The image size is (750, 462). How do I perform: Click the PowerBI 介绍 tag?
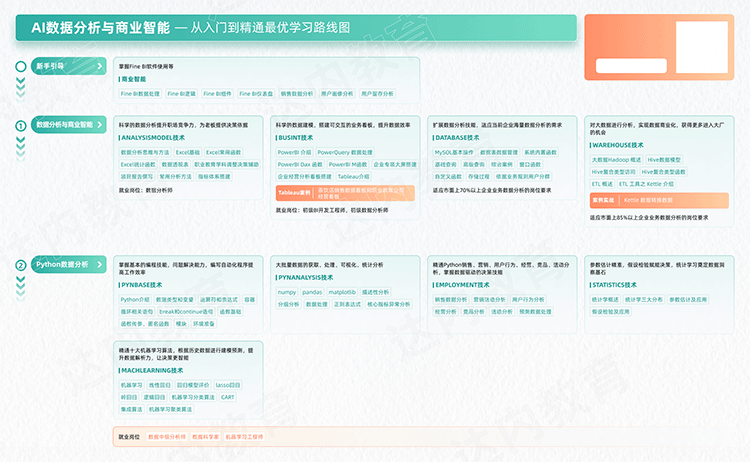click(x=294, y=153)
